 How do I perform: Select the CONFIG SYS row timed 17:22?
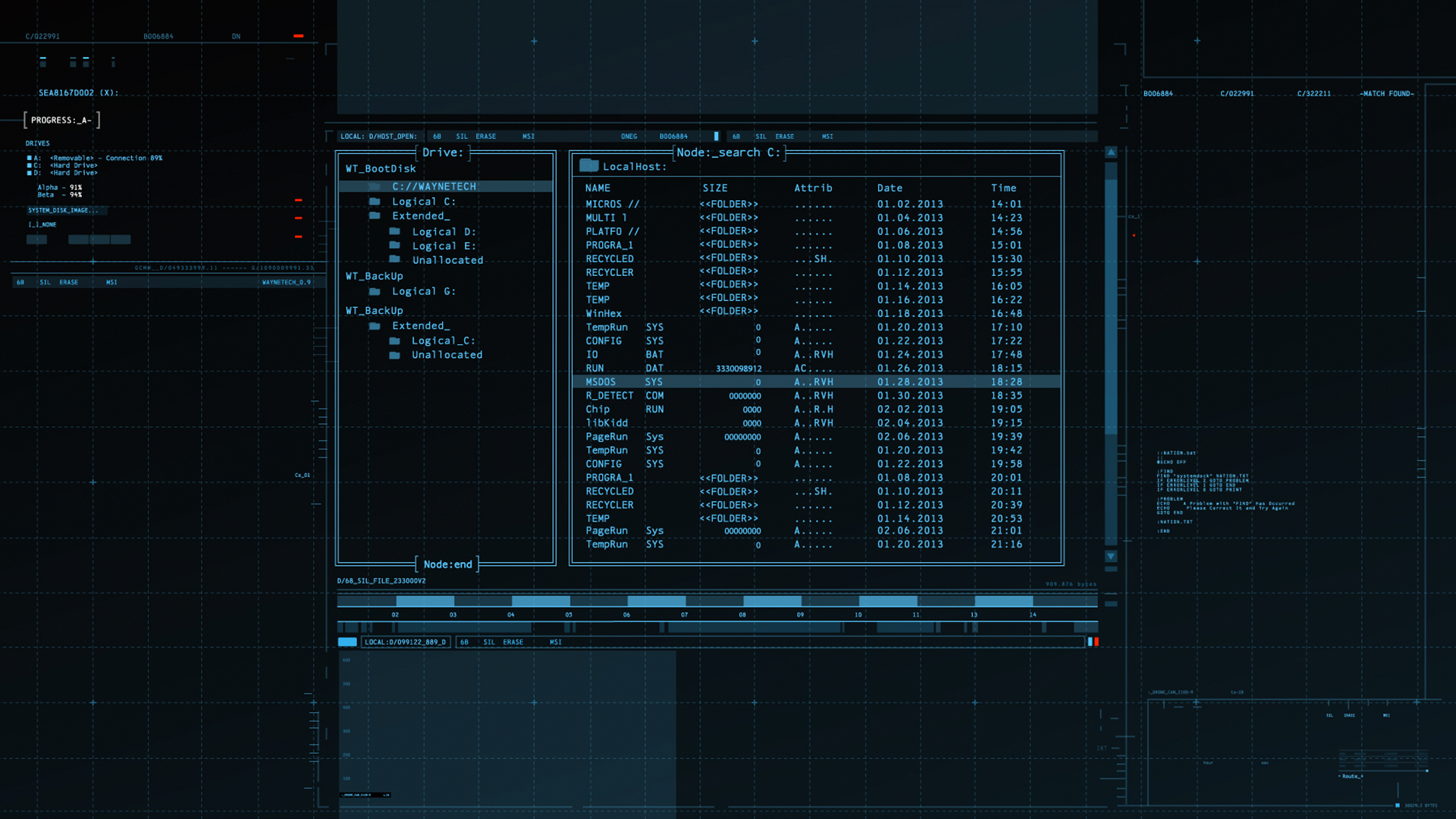(816, 341)
